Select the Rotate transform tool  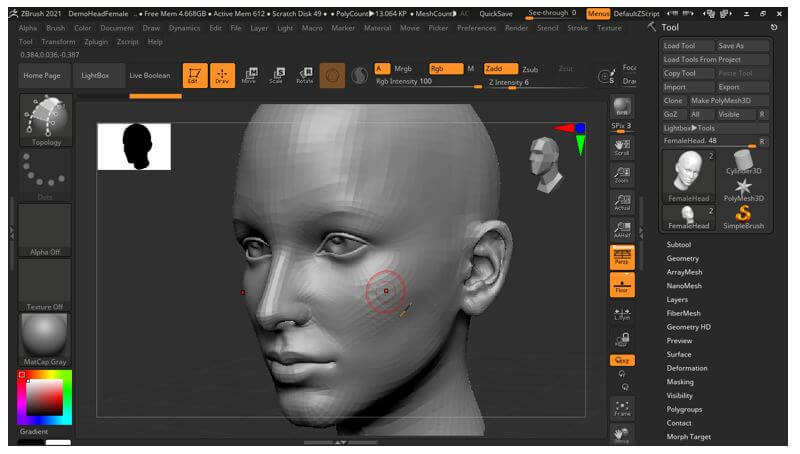305,75
